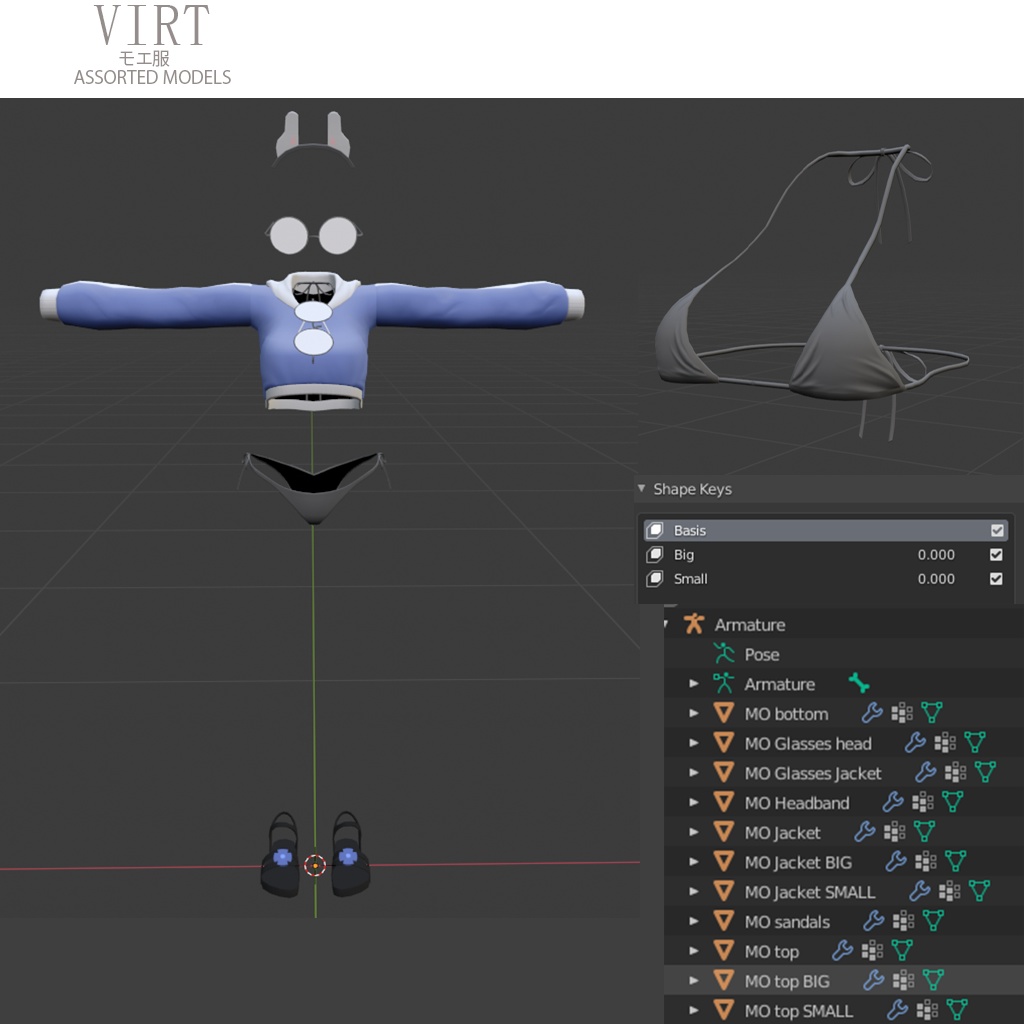The image size is (1024, 1024).
Task: Click the wrench modifier icon on MO bottom
Action: (x=872, y=712)
